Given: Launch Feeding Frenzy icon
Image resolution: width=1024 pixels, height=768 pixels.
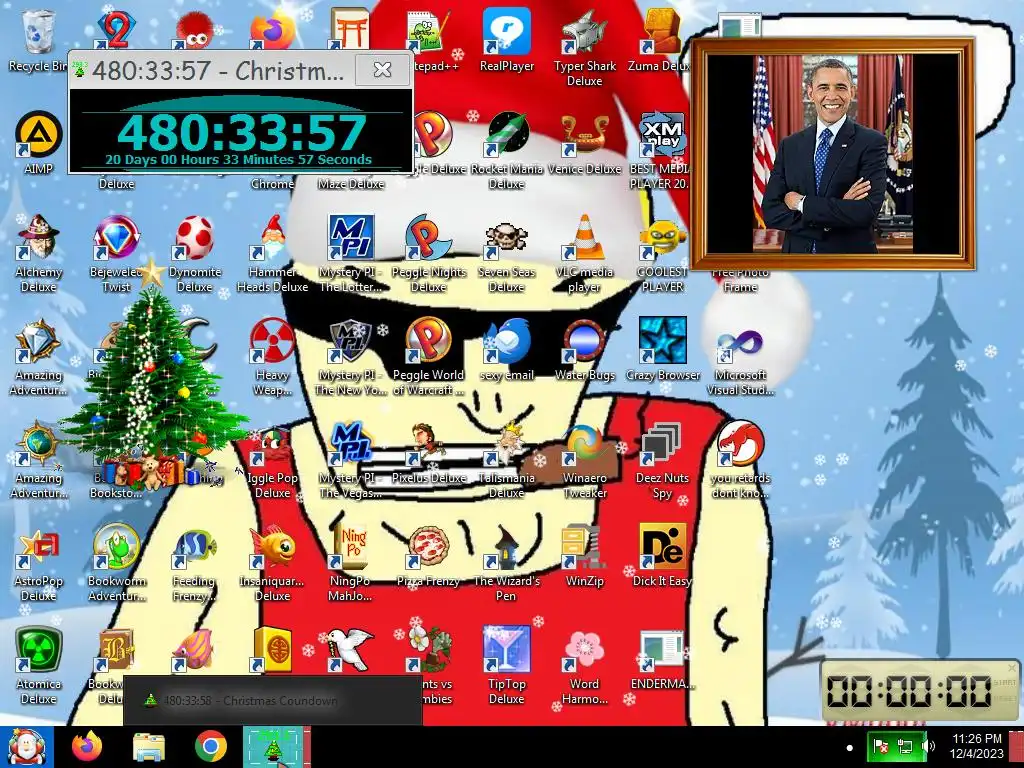Looking at the screenshot, I should (195, 564).
